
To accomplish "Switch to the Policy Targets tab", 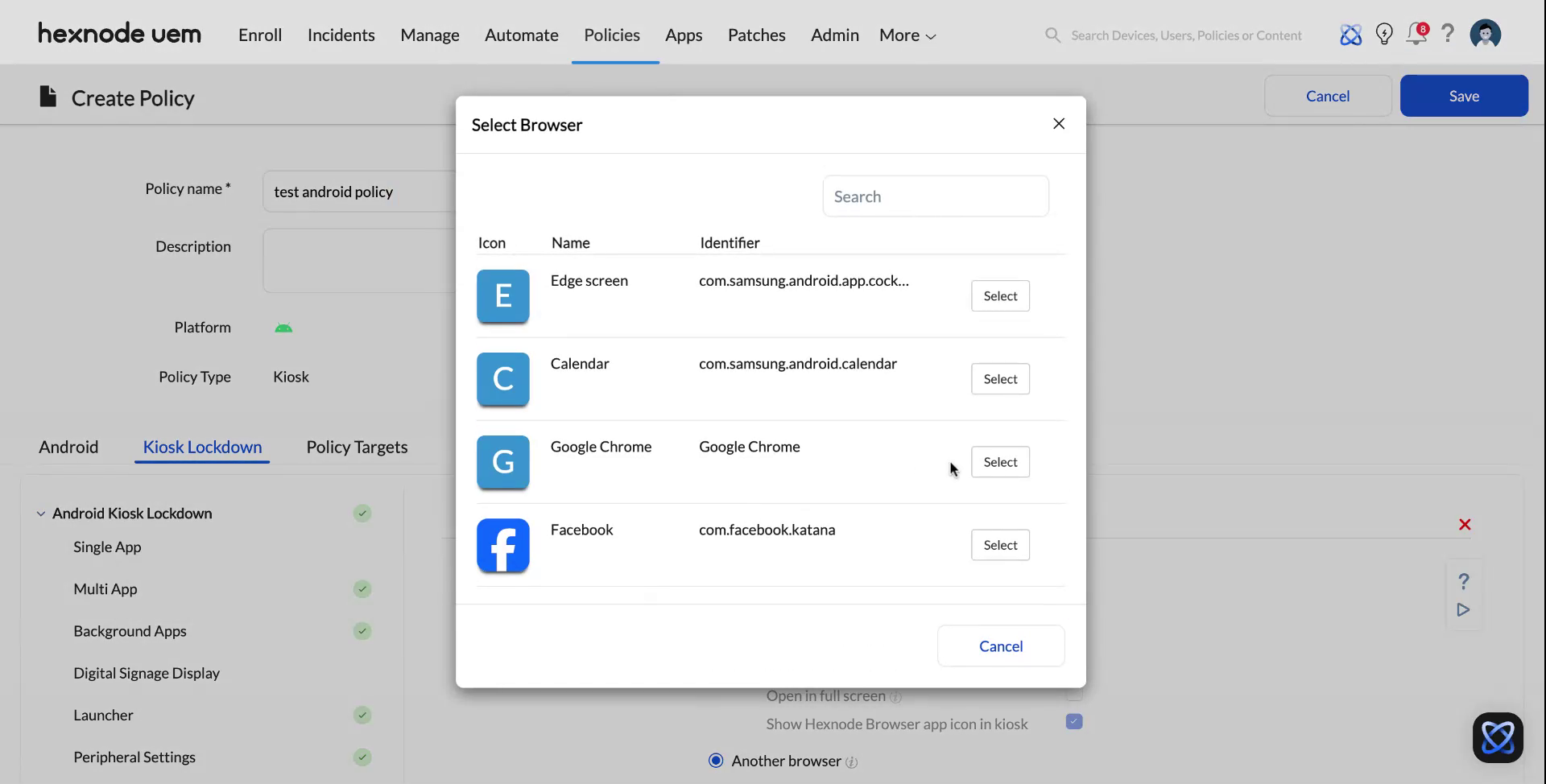I will (357, 447).
